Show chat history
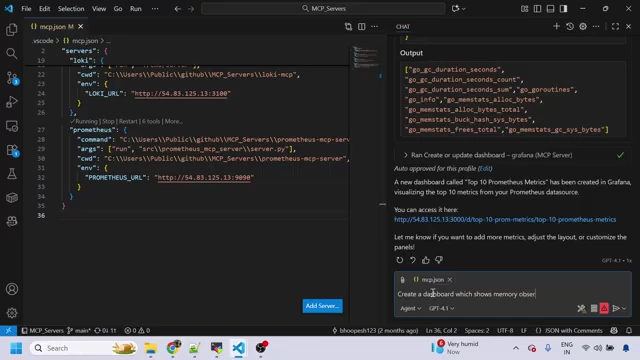The height and width of the screenshot is (360, 640). click(x=570, y=27)
